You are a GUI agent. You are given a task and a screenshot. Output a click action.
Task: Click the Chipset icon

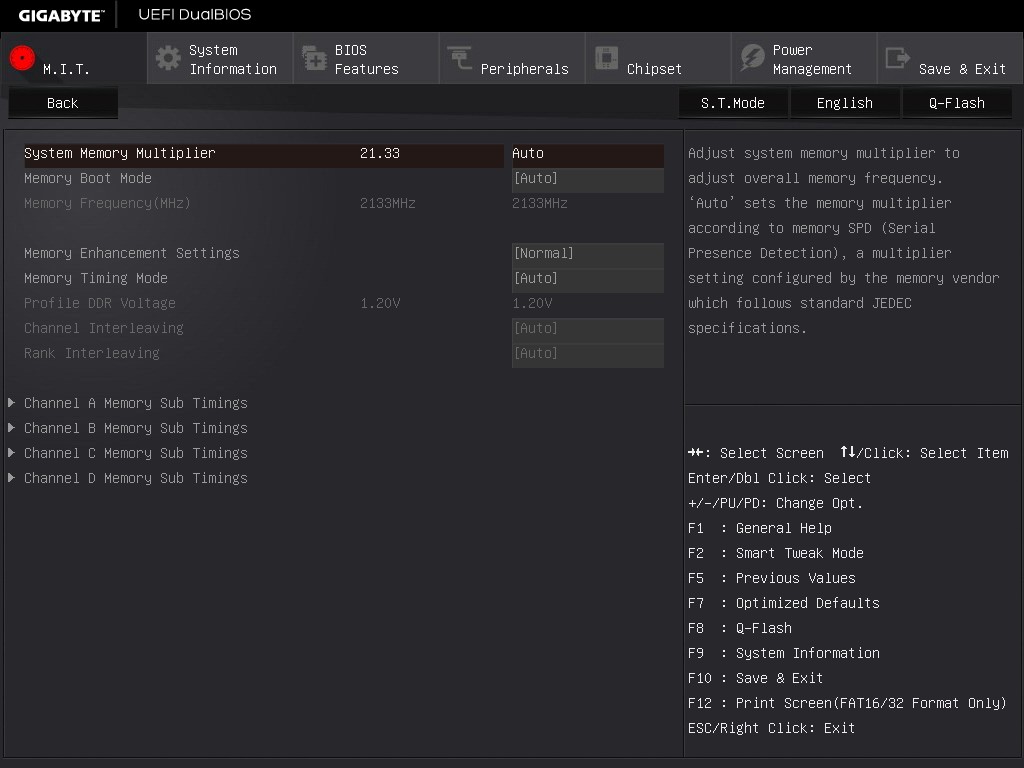tap(606, 57)
